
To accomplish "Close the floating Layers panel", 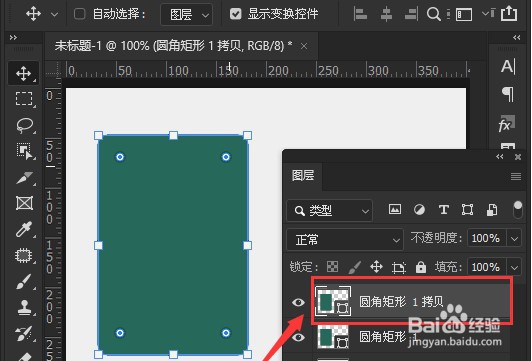I will click(x=518, y=156).
